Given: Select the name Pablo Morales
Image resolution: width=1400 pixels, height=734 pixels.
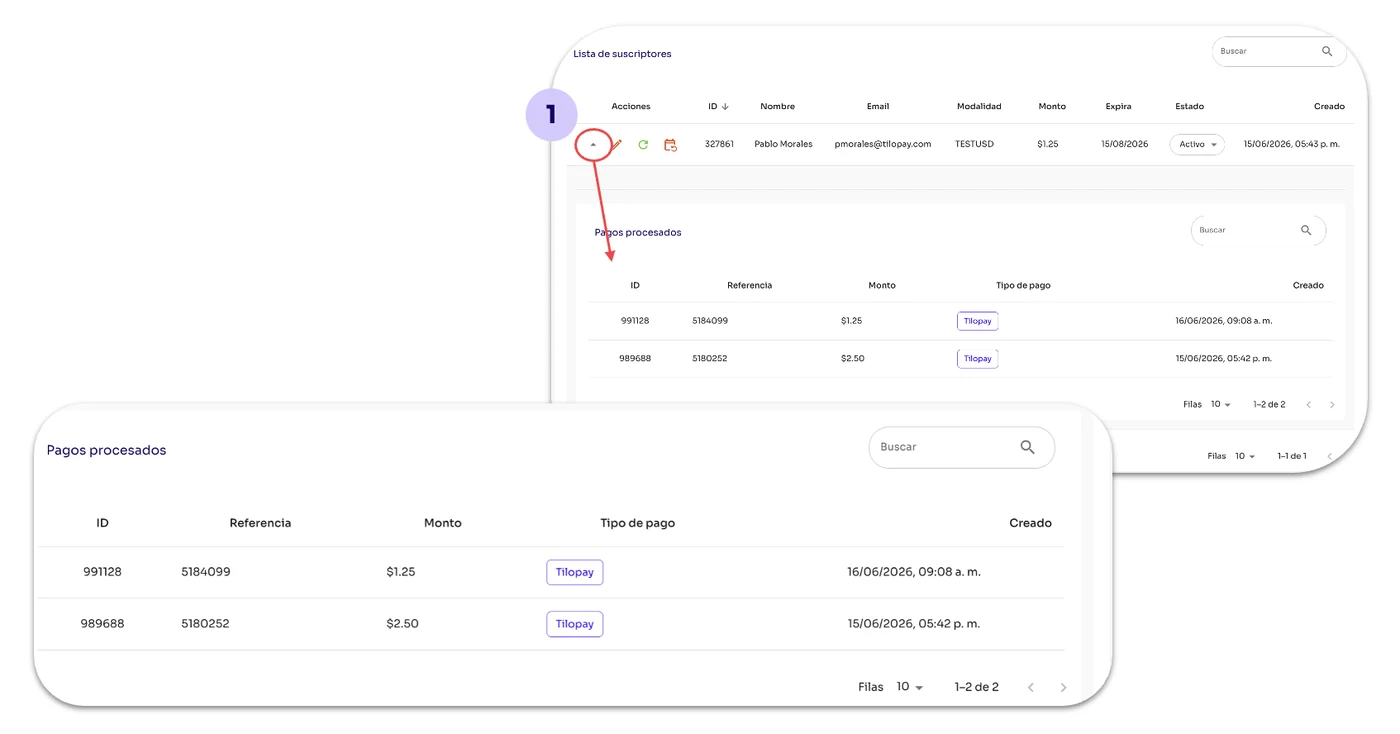Looking at the screenshot, I should [x=783, y=144].
